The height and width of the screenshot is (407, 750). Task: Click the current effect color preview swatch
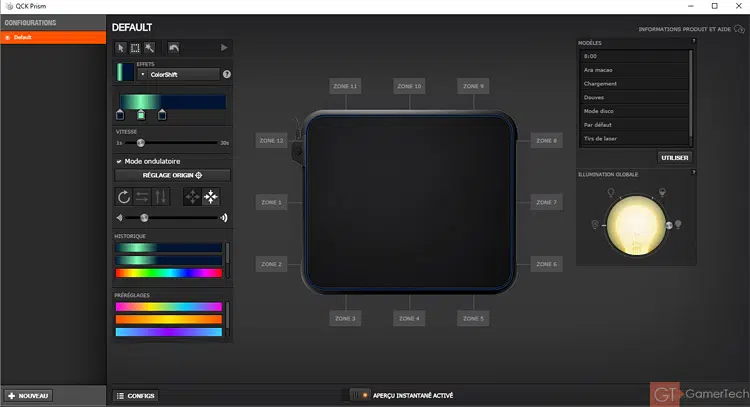[125, 72]
